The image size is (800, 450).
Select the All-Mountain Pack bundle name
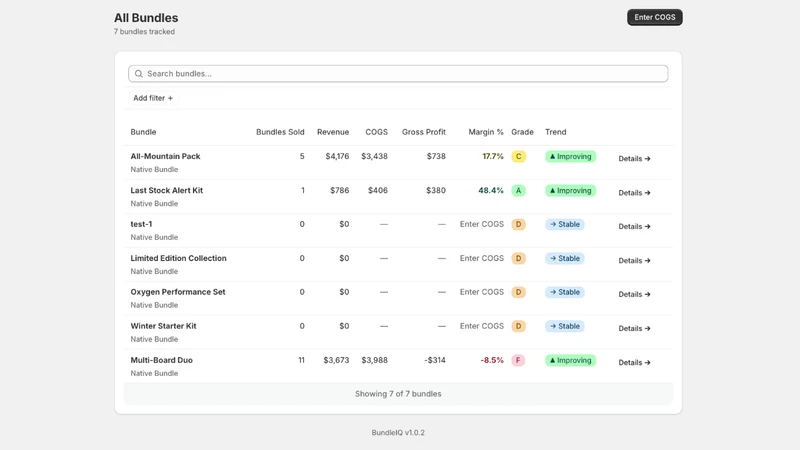click(165, 156)
